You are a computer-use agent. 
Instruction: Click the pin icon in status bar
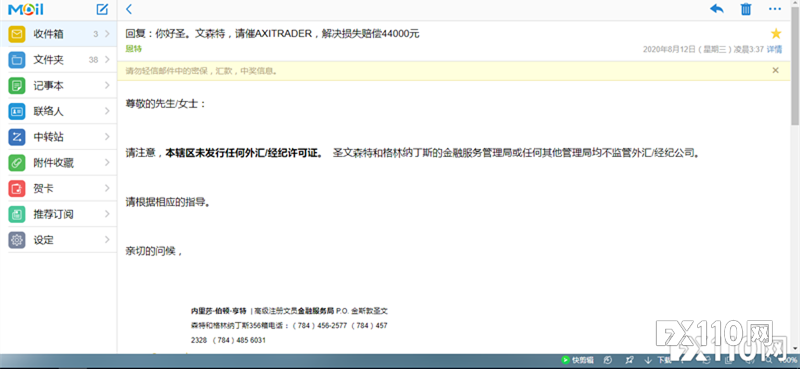point(629,360)
